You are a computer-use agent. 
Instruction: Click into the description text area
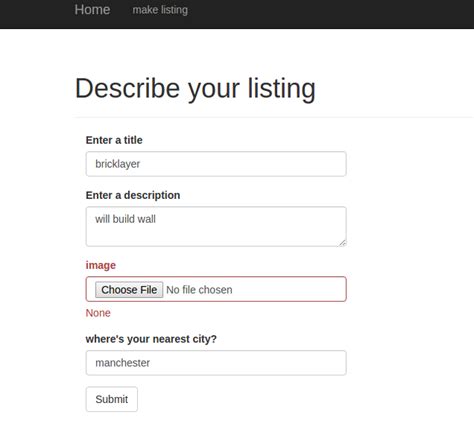[216, 227]
